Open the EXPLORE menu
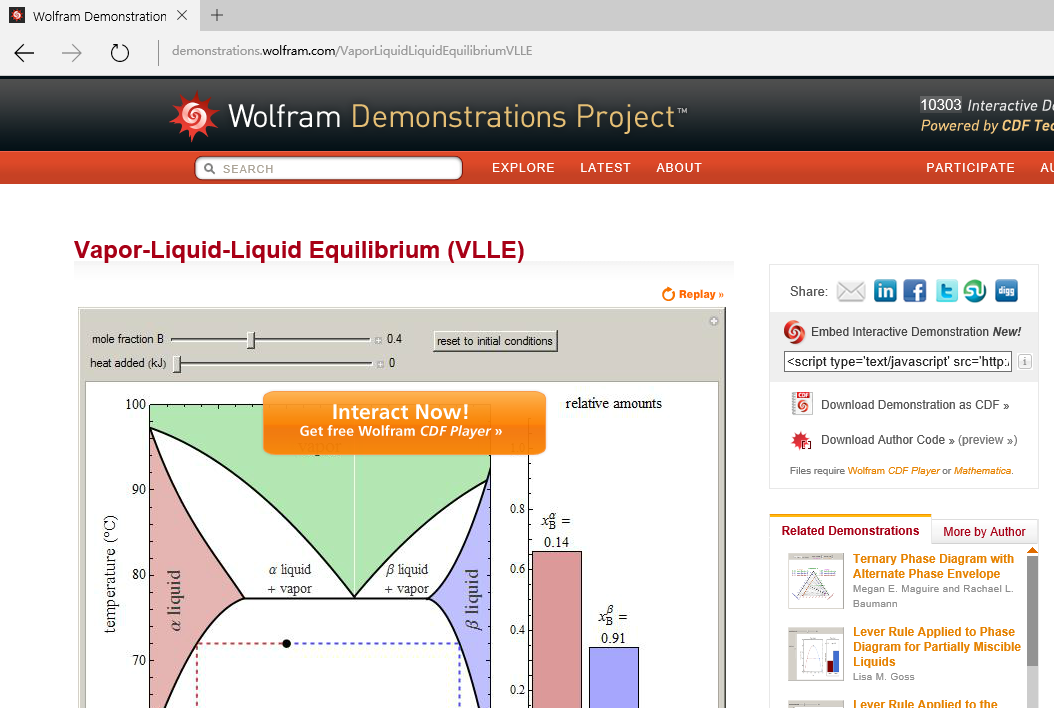 [523, 168]
